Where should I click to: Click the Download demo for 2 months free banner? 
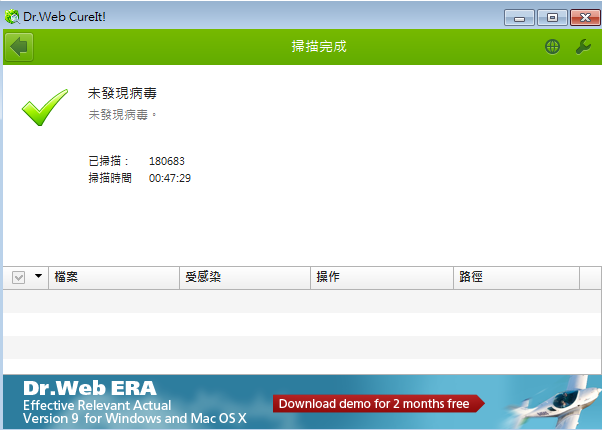tap(379, 404)
